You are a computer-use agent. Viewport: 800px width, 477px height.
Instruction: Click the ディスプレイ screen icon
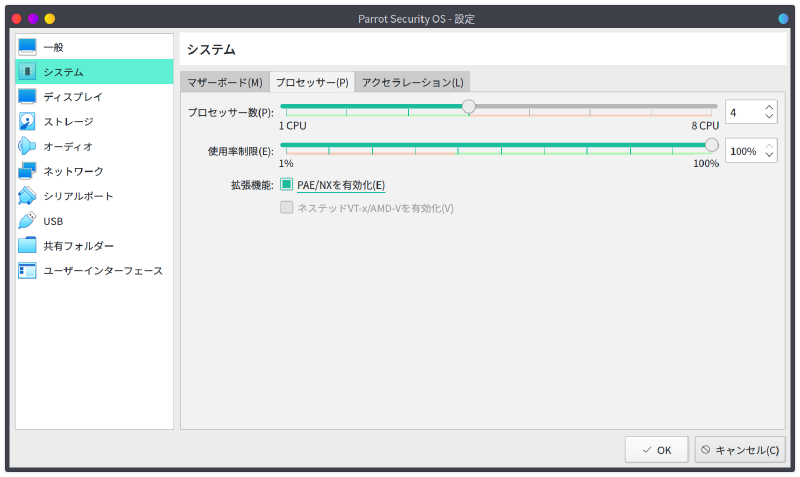tap(27, 96)
